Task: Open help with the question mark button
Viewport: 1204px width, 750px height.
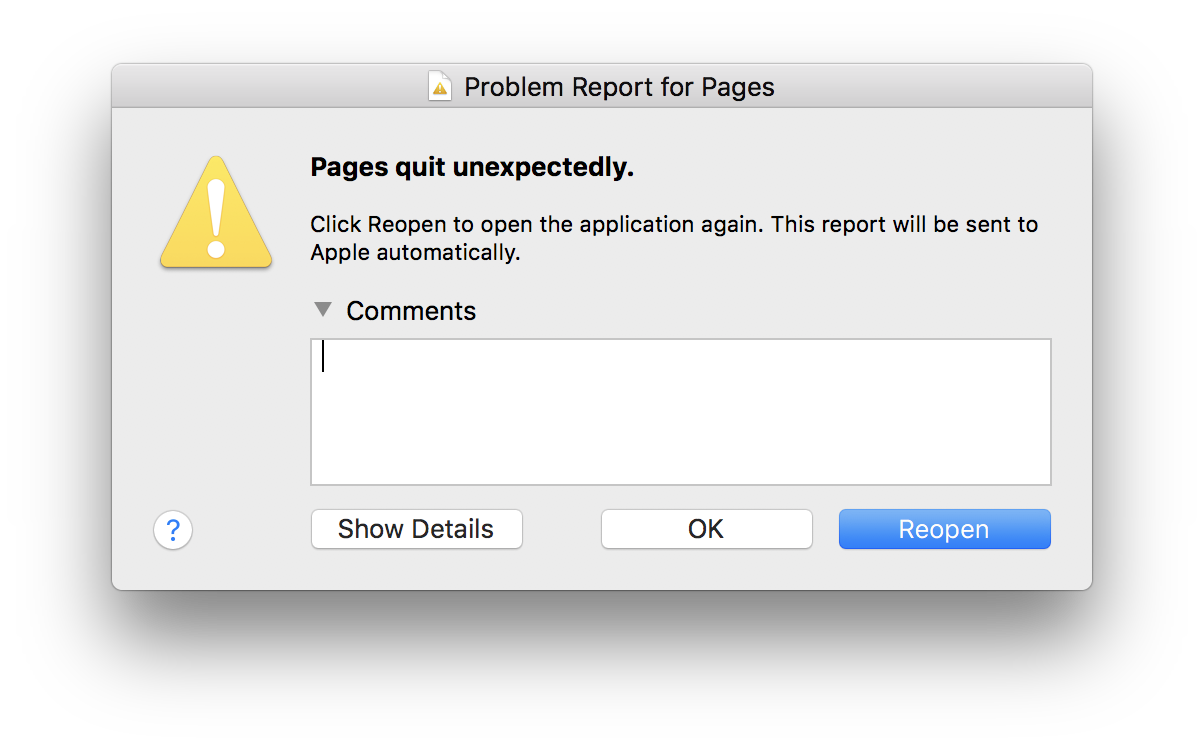Action: coord(173,530)
